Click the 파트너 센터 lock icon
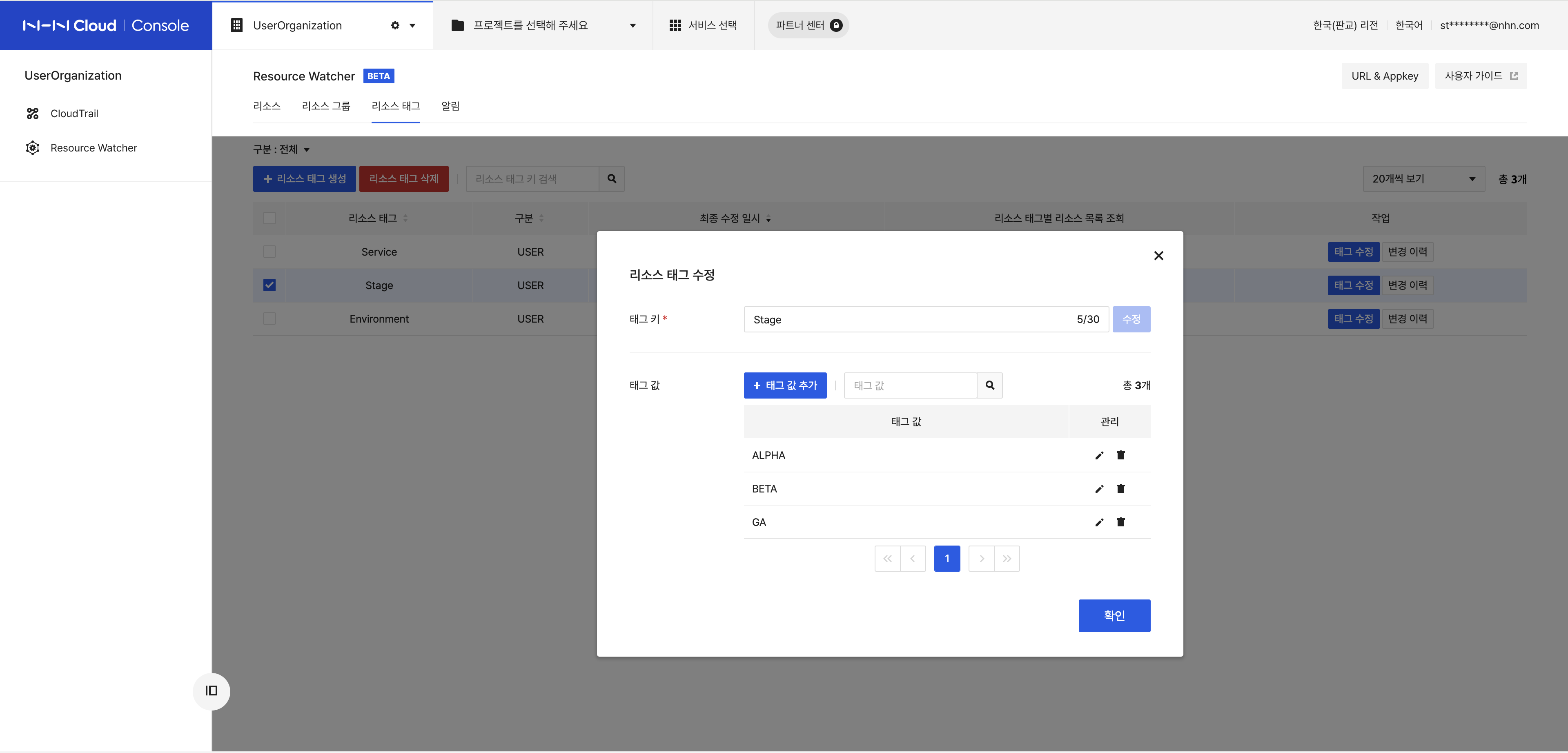Screen dimensions: 1568x753 coord(836,26)
